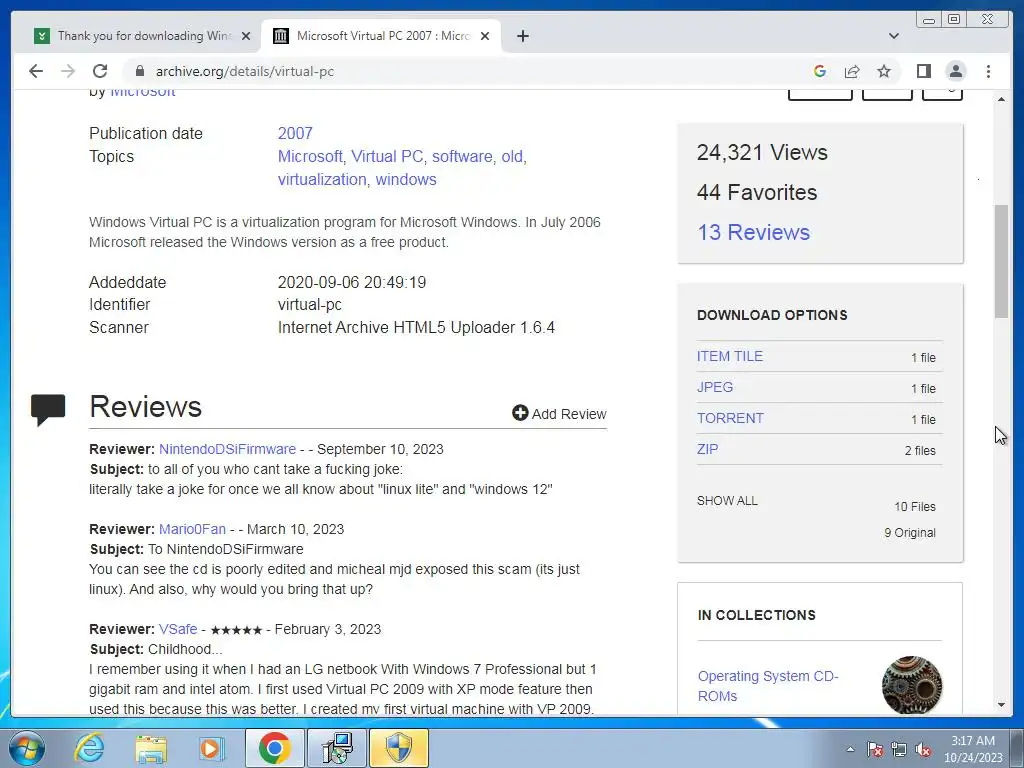Click SHOW ALL download files

[727, 501]
